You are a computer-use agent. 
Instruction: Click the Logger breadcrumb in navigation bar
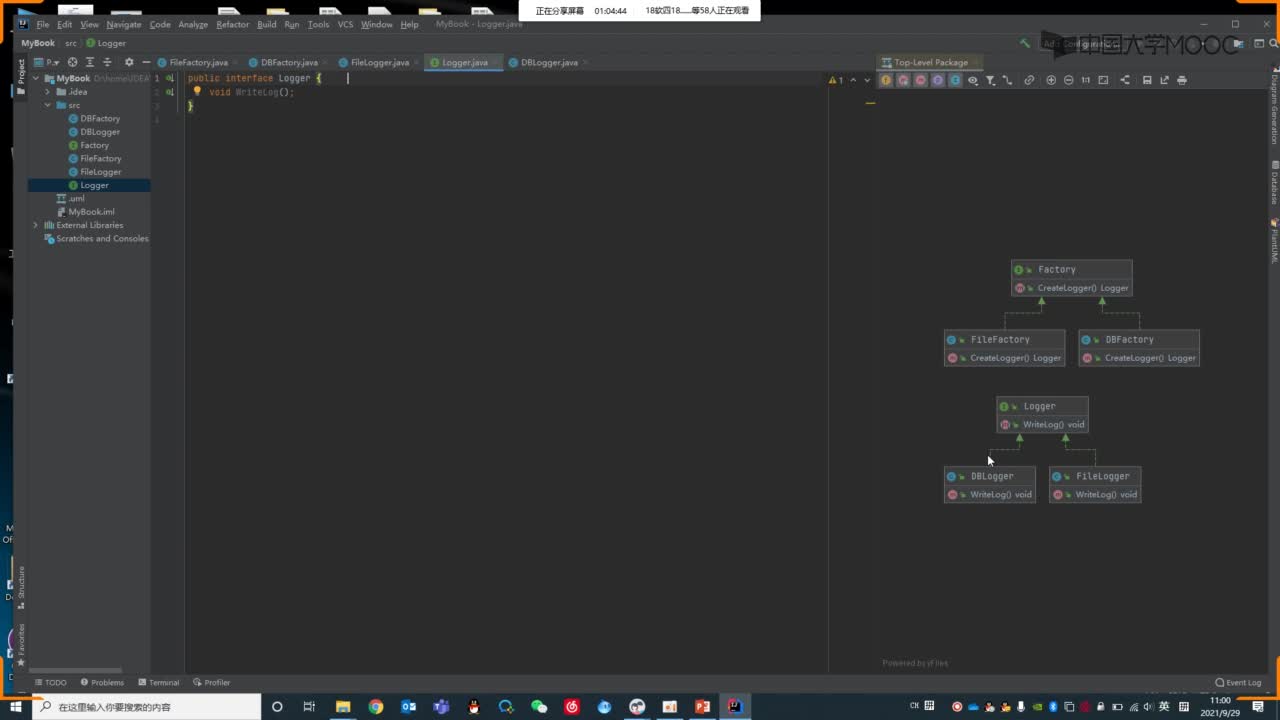coord(106,43)
